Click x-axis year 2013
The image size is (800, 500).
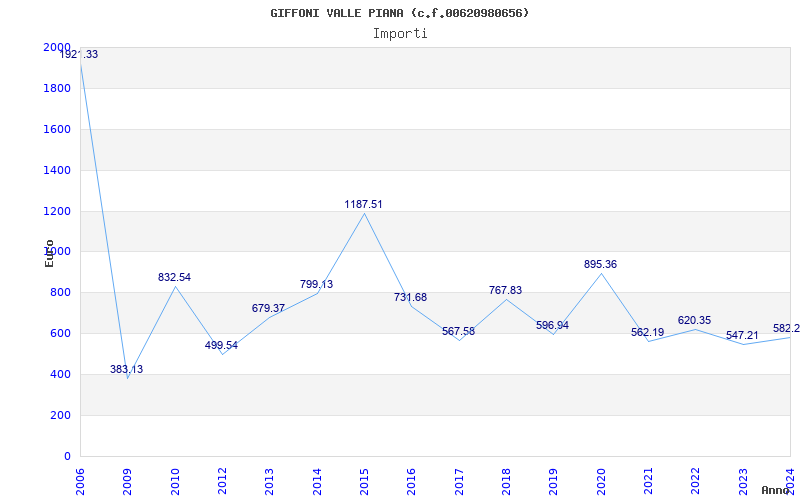[x=269, y=482]
